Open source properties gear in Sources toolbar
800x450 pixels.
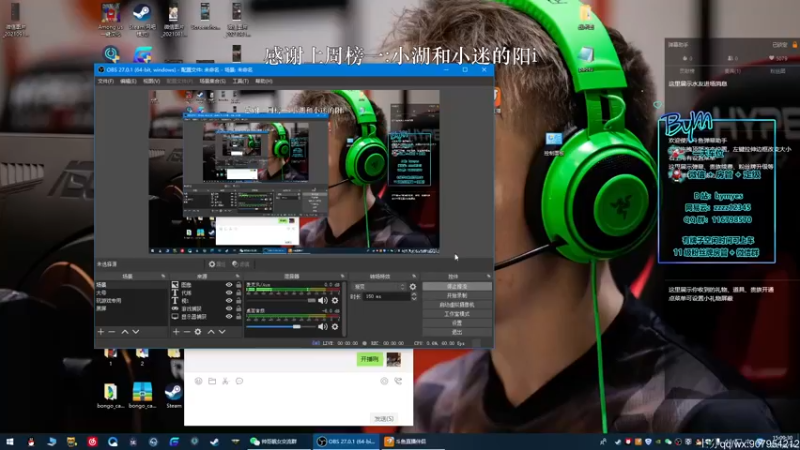198,332
